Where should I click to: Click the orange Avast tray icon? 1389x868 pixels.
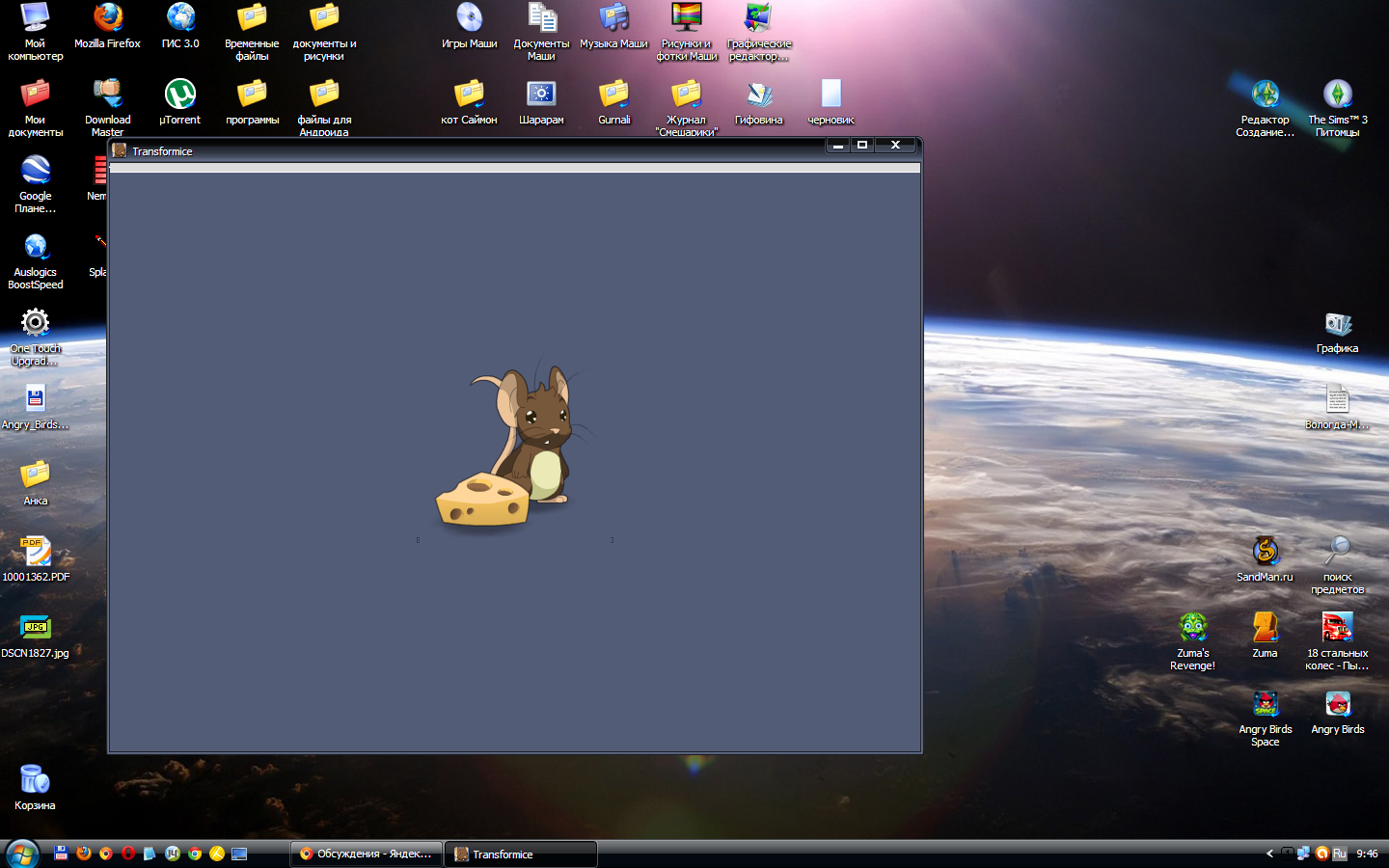coord(1321,854)
